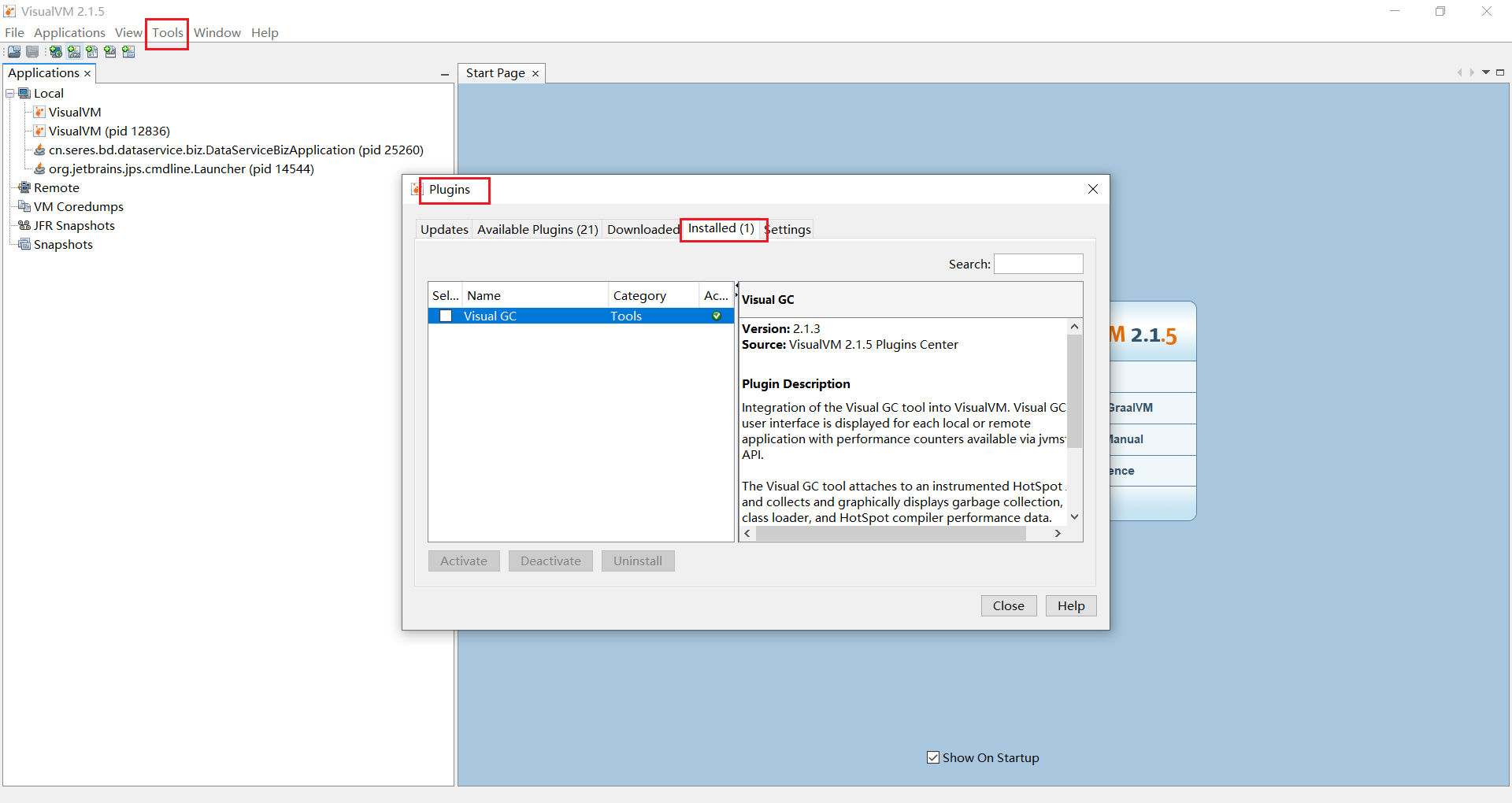This screenshot has height=803, width=1512.
Task: Click the Activate button
Action: (x=464, y=561)
